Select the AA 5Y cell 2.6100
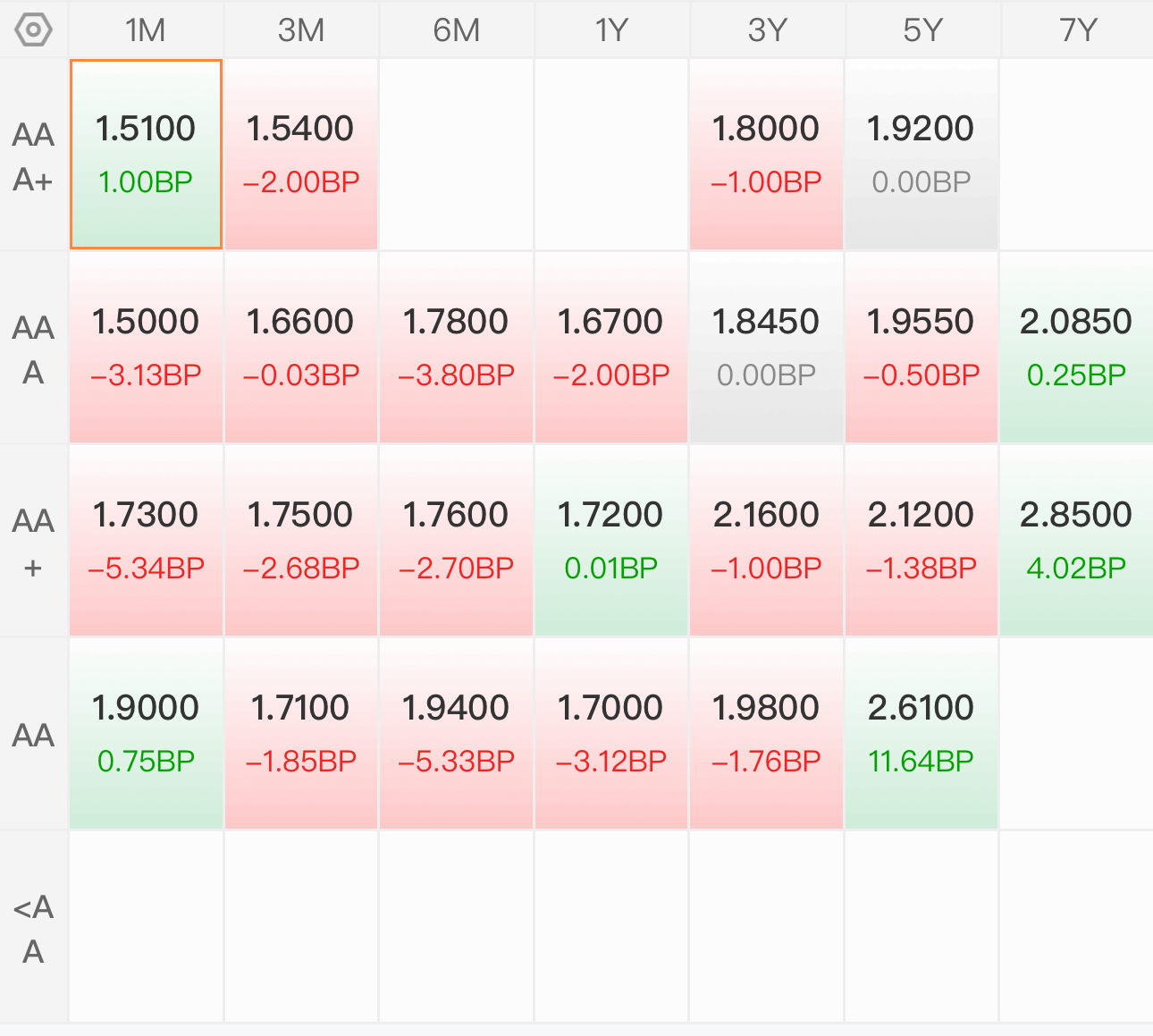1153x1036 pixels. tap(922, 734)
